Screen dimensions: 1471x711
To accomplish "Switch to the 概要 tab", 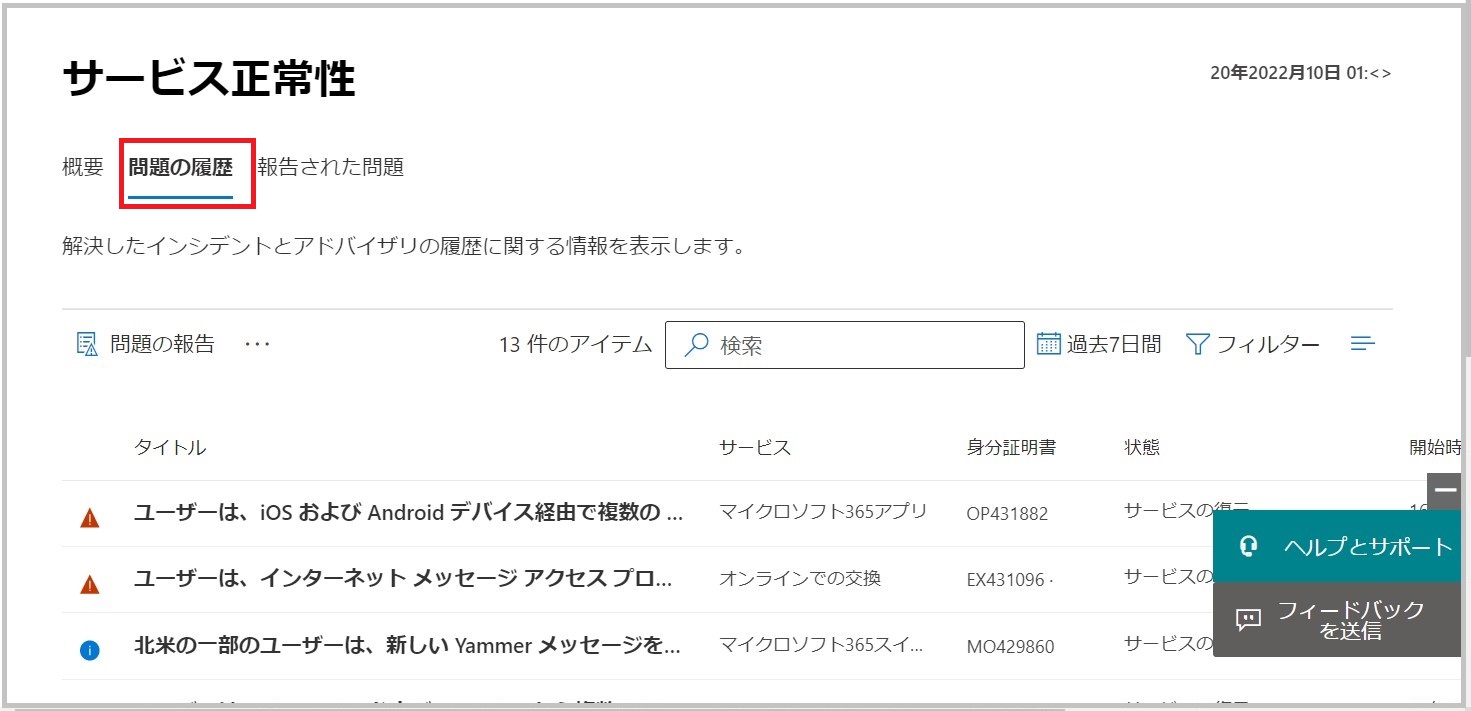I will point(83,167).
